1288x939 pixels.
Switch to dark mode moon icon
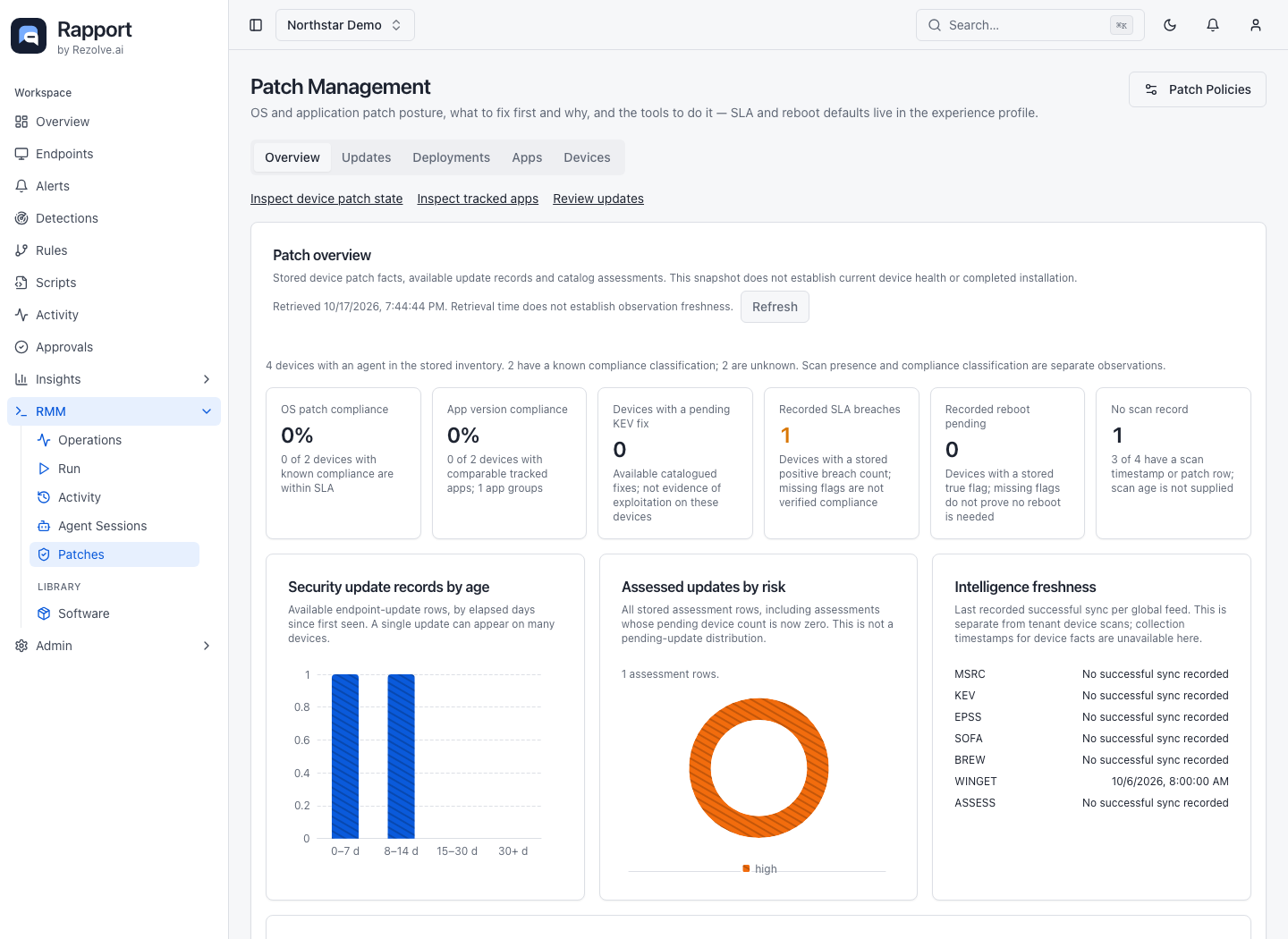click(x=1170, y=25)
